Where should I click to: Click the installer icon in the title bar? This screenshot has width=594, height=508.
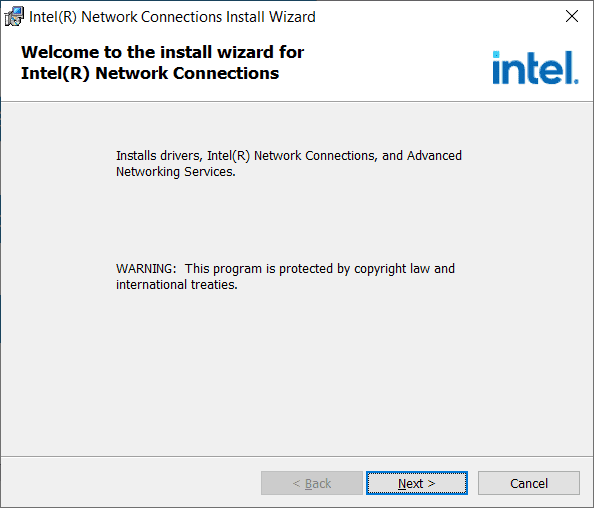click(x=14, y=17)
